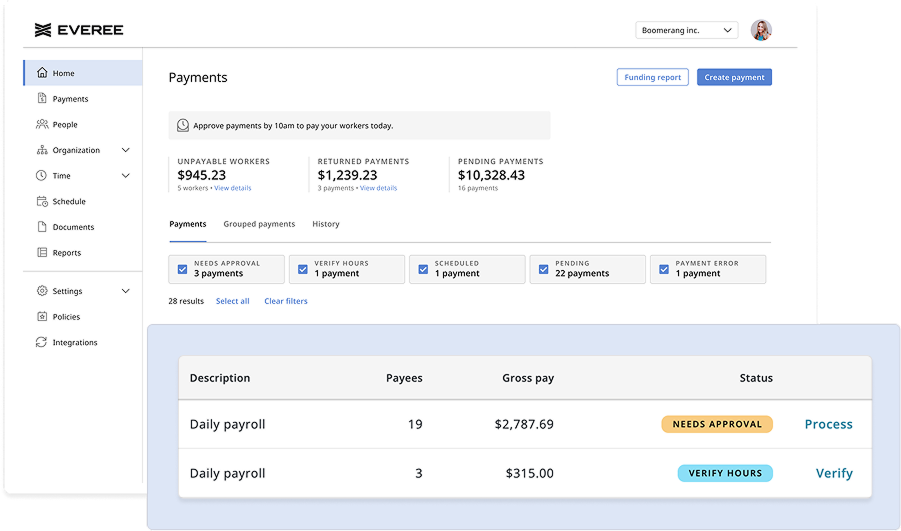Uncheck the Needs Approval filter checkbox

click(x=182, y=269)
